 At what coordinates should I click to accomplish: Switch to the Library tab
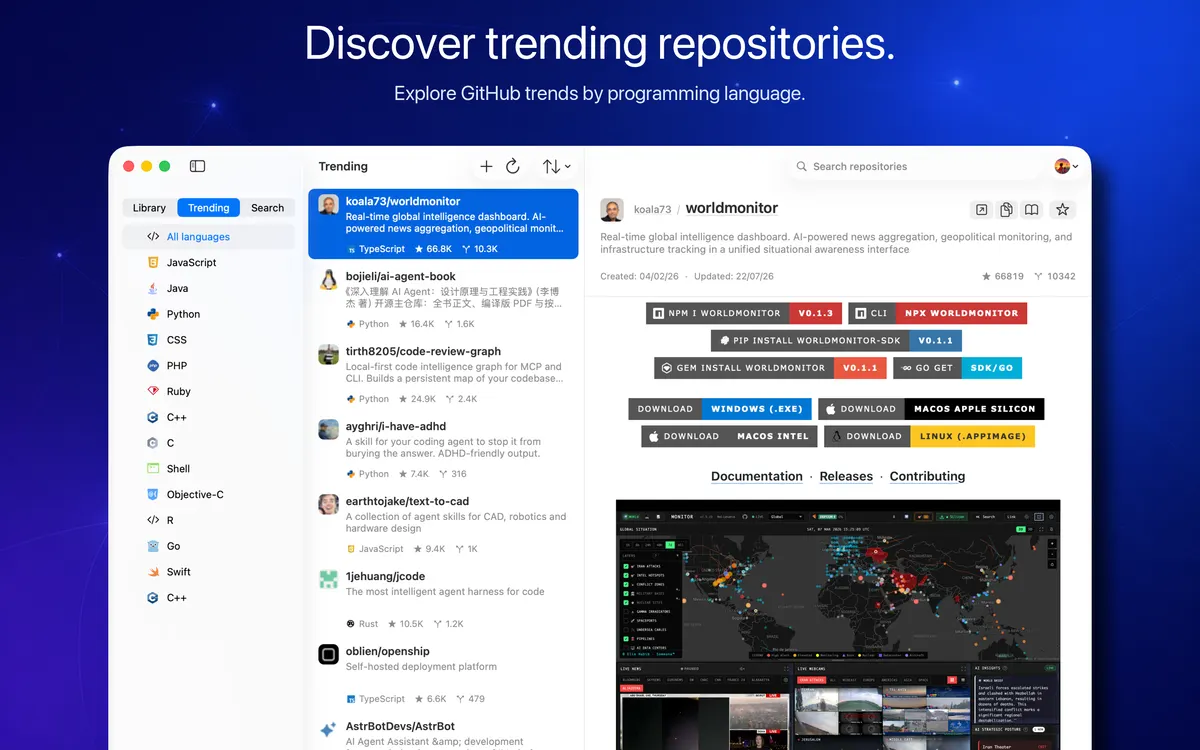pos(149,208)
